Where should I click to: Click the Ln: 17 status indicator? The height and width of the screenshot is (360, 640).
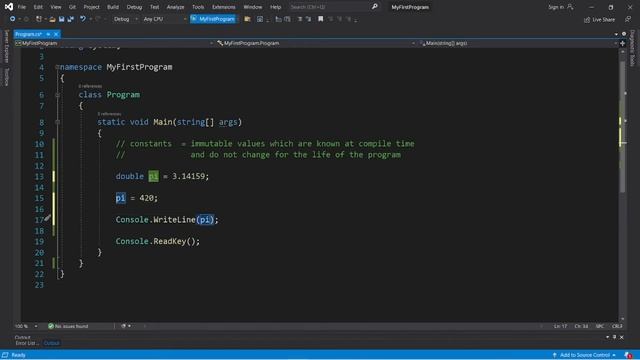pyautogui.click(x=560, y=326)
